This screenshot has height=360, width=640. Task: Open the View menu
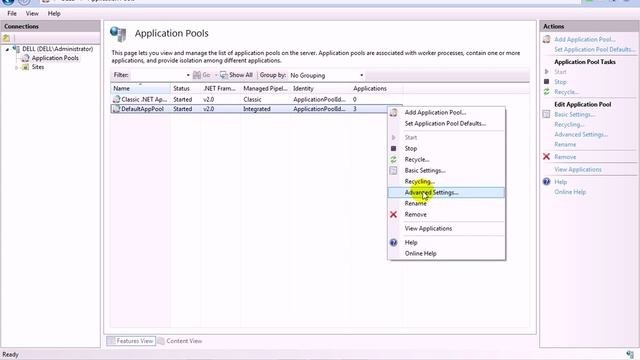pos(32,13)
